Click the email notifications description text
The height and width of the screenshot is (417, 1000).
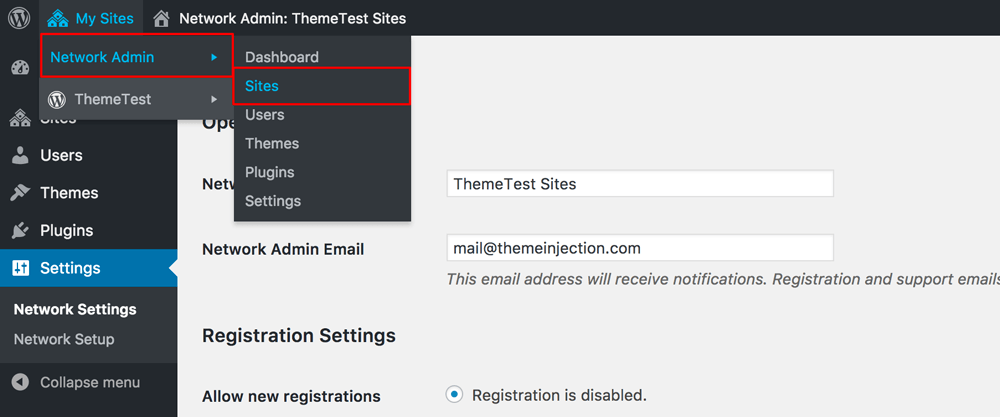(x=723, y=279)
